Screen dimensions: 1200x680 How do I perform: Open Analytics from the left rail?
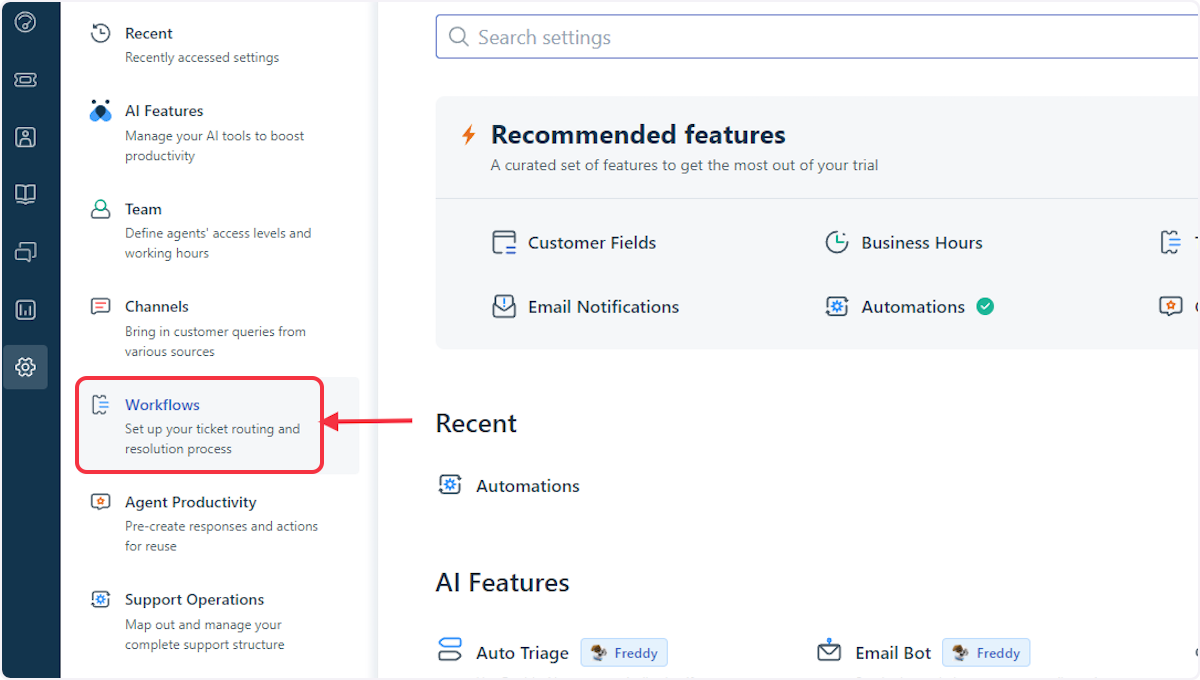27,309
